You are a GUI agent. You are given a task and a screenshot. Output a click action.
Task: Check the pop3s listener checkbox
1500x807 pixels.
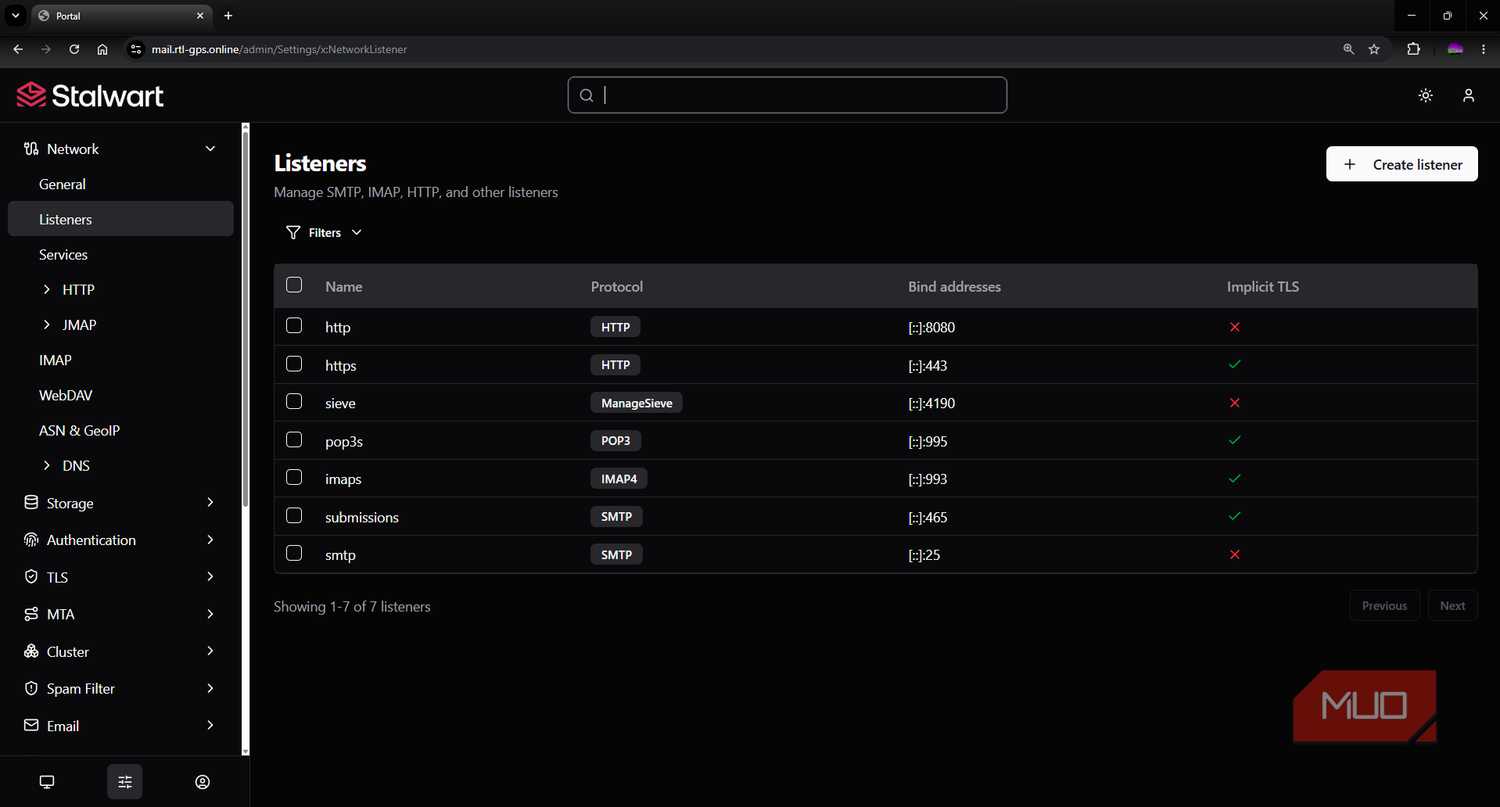pos(294,440)
